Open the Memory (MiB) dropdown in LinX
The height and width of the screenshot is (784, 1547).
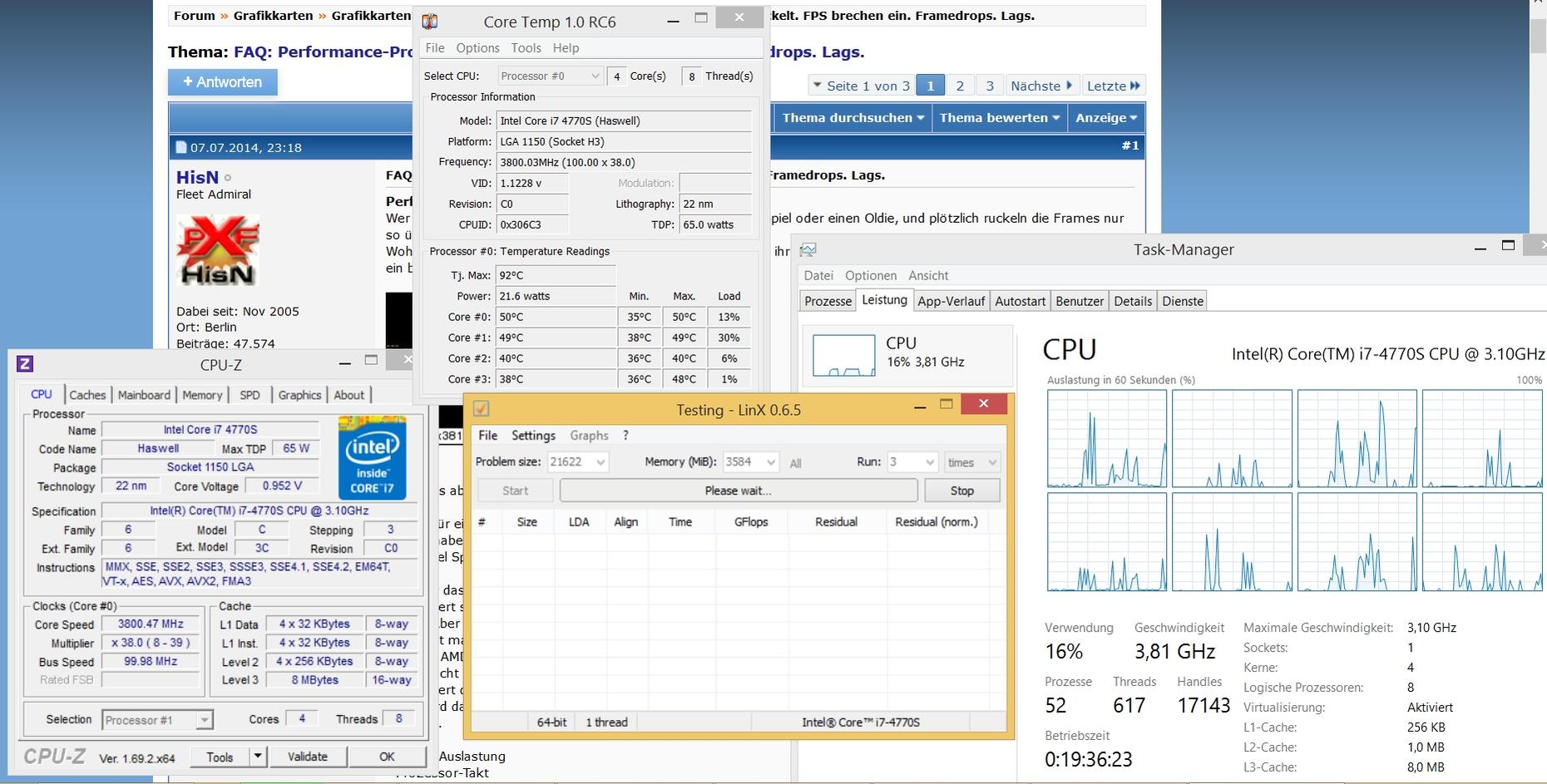751,462
